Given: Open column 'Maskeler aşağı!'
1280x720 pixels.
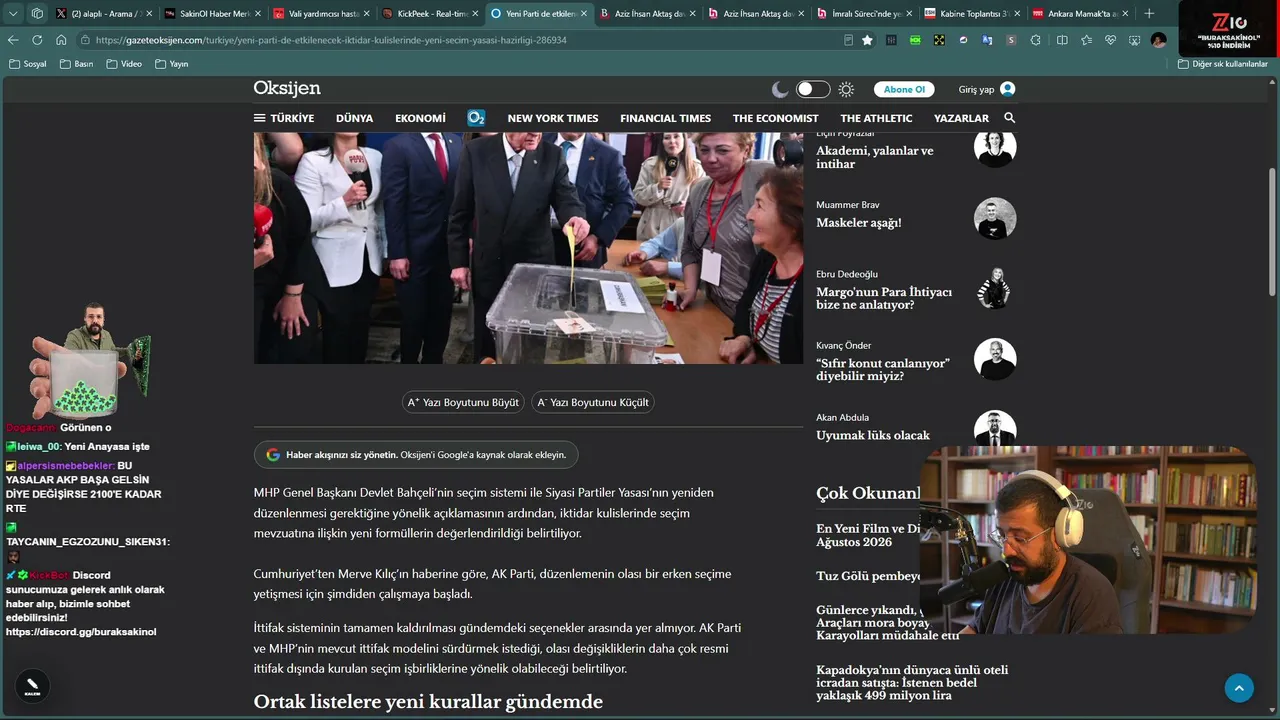Looking at the screenshot, I should (859, 223).
